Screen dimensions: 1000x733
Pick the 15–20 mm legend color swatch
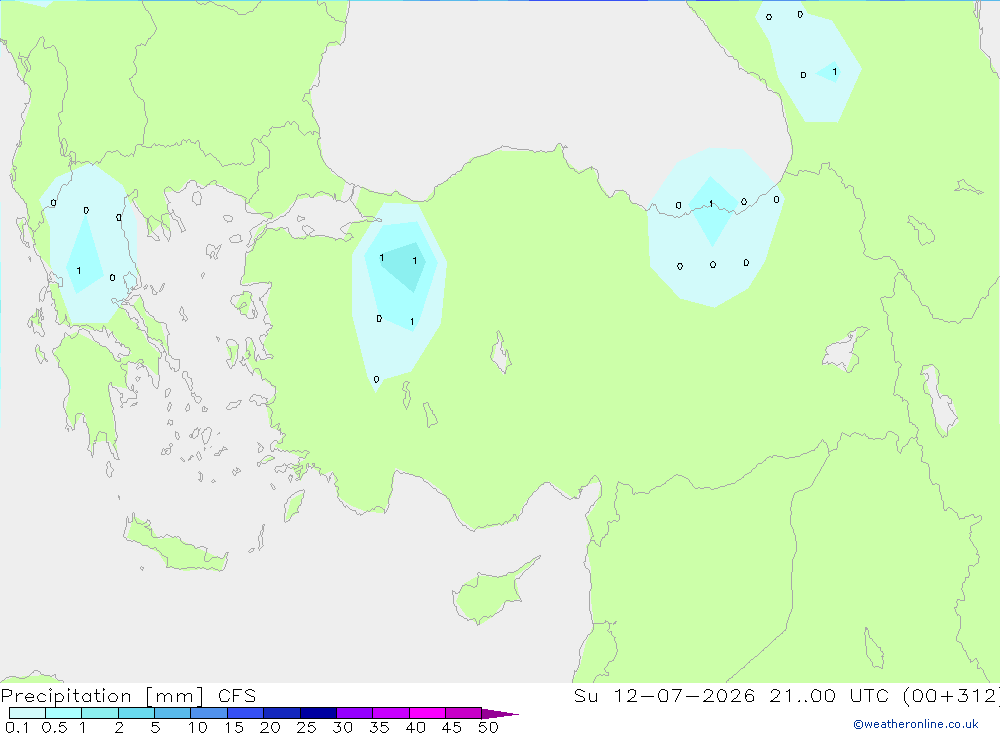(245, 713)
